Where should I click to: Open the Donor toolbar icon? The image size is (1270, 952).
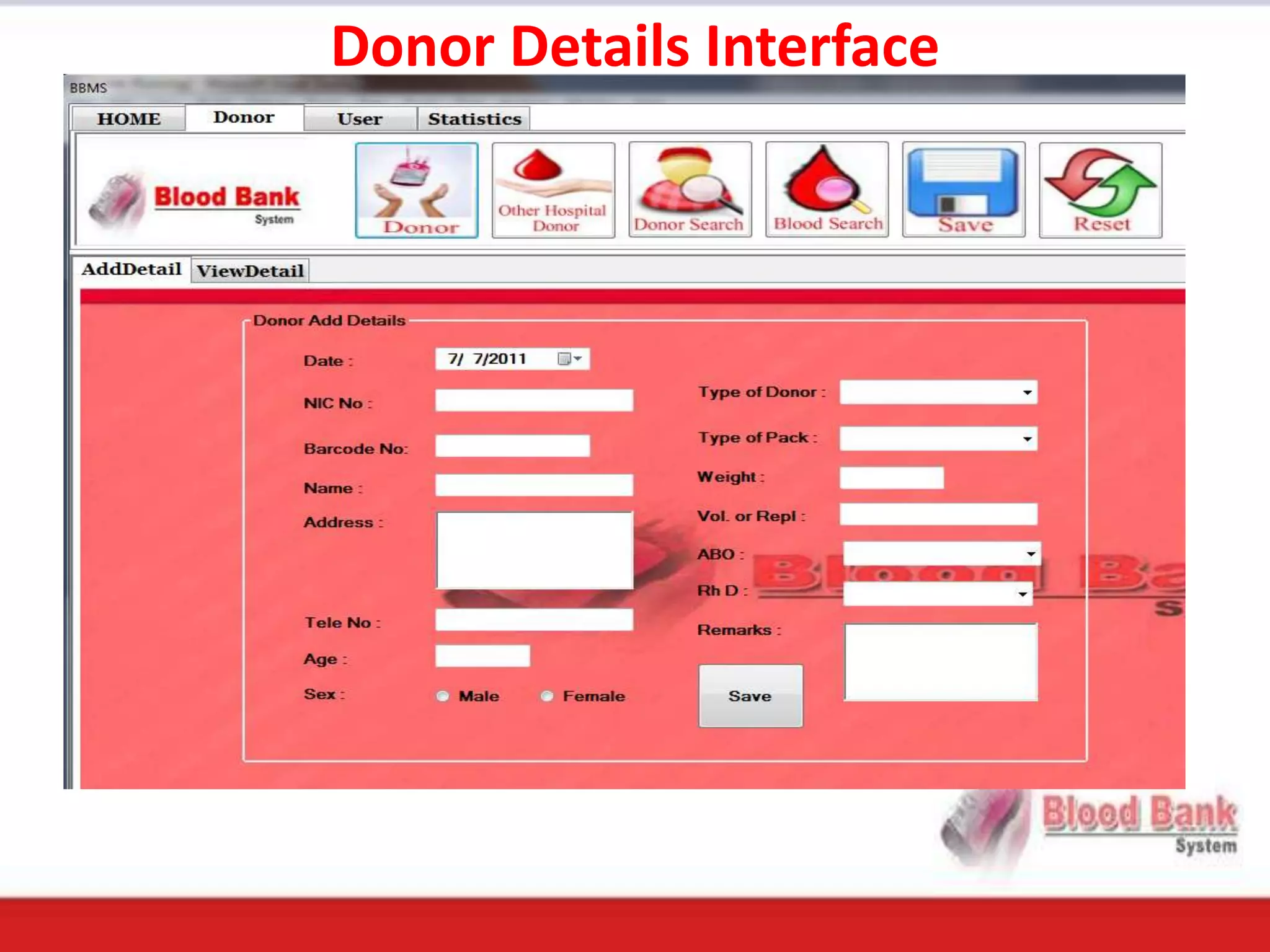click(x=417, y=190)
